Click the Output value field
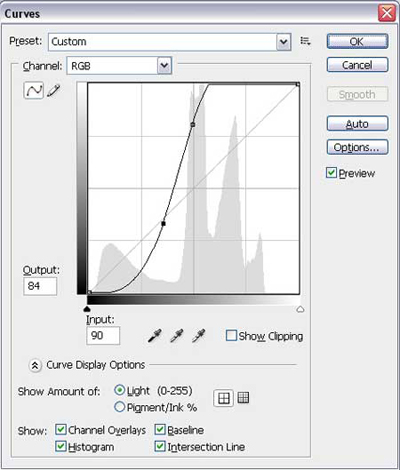The image size is (400, 470). (x=40, y=286)
